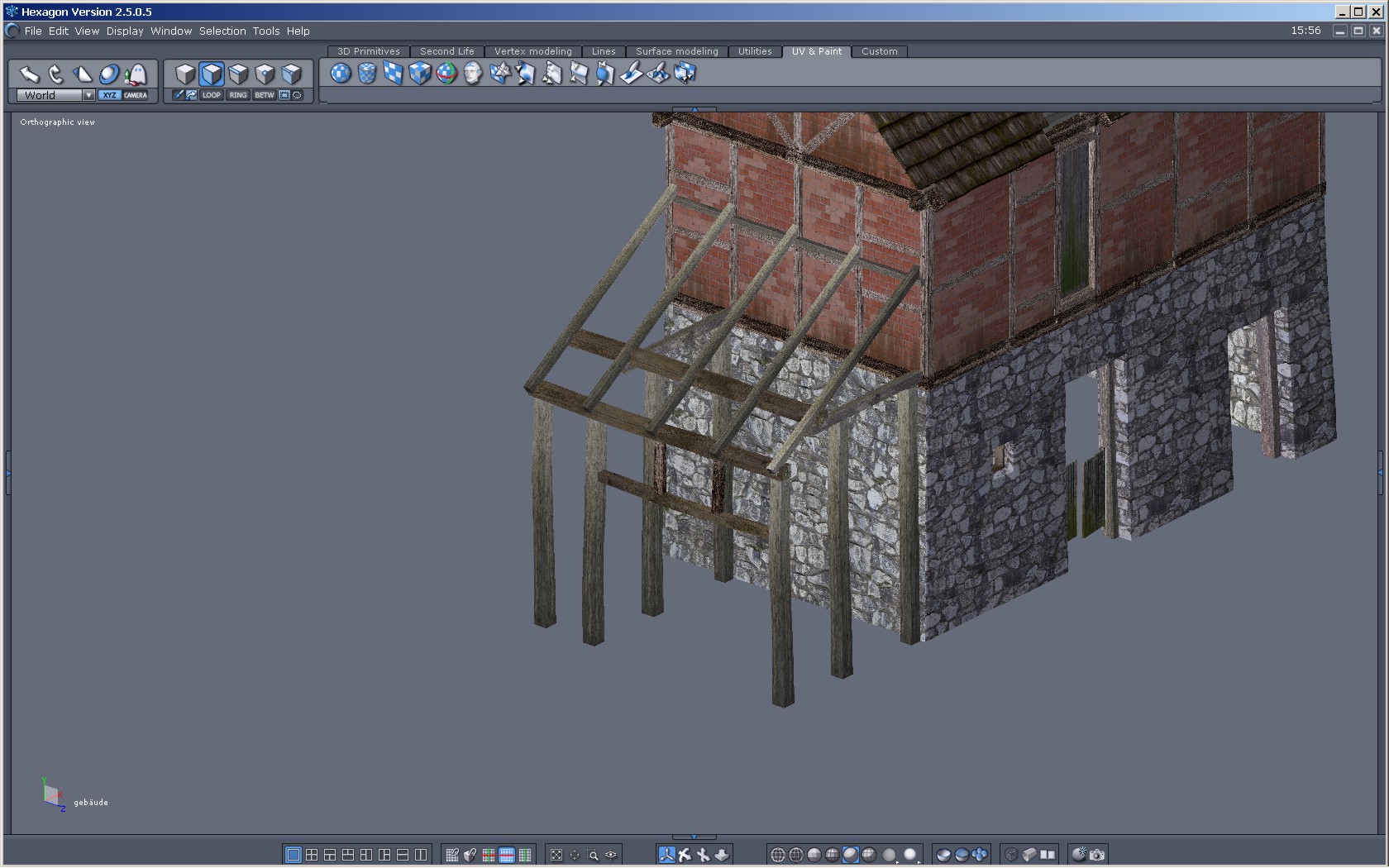Click the eye view icon
This screenshot has height=868, width=1389.
coord(611,855)
